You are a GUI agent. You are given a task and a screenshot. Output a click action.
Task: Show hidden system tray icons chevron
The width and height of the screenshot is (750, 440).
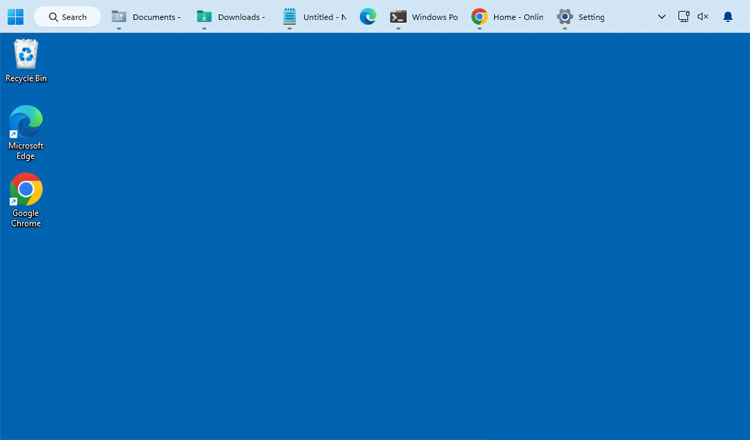(662, 17)
